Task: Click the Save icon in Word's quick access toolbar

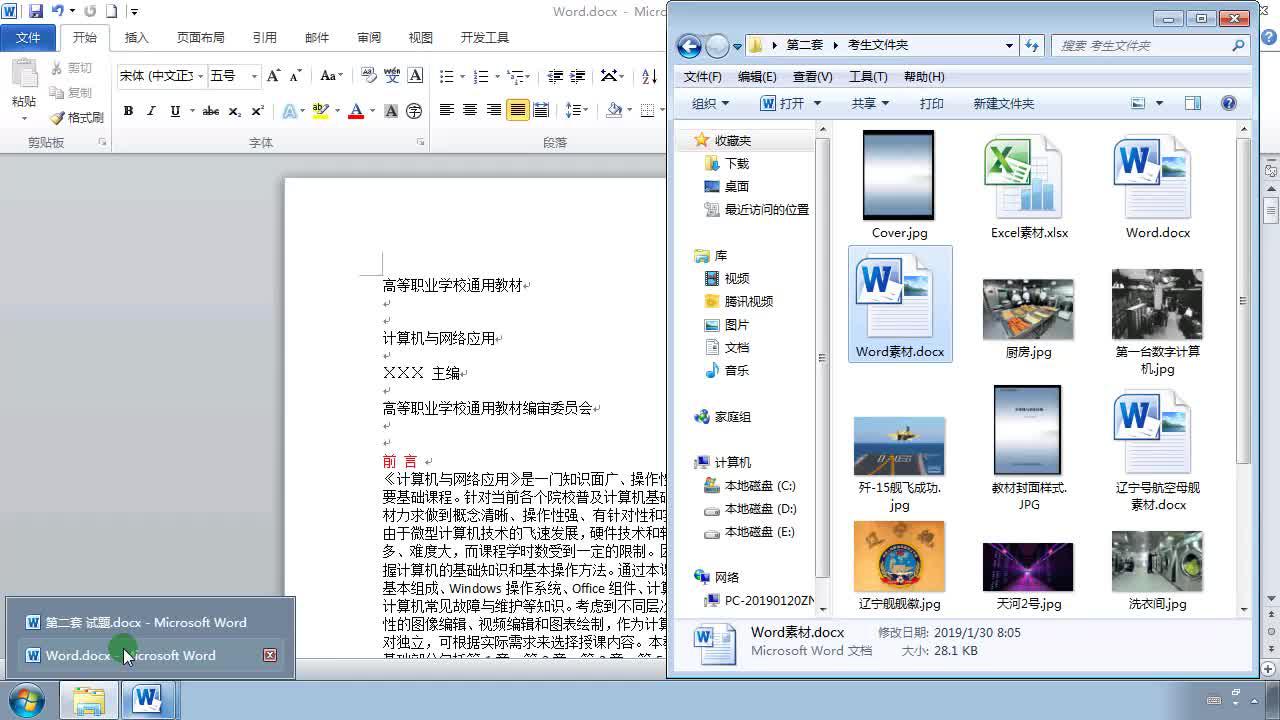Action: 36,11
